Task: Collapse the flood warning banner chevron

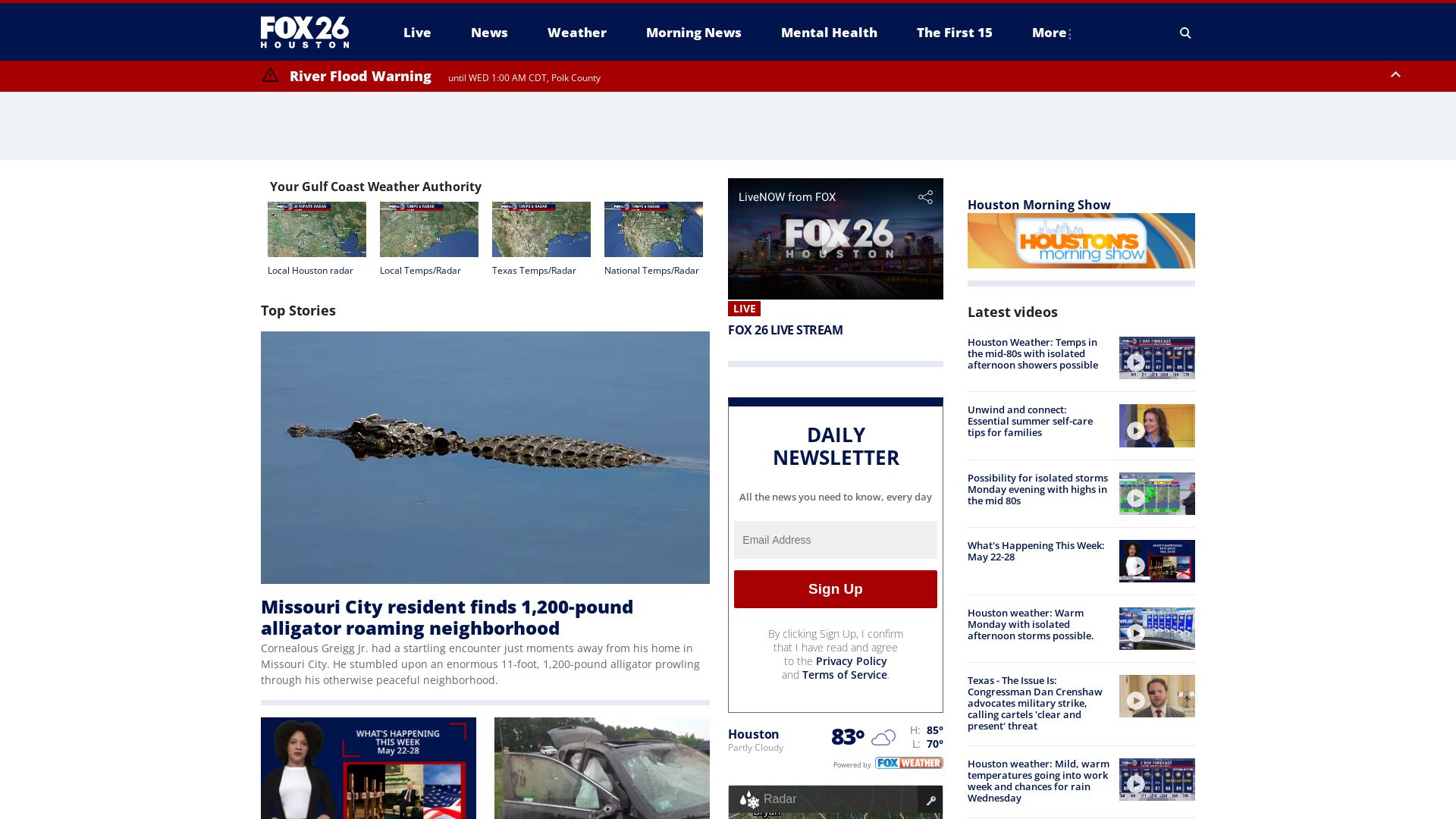Action: coord(1395,74)
